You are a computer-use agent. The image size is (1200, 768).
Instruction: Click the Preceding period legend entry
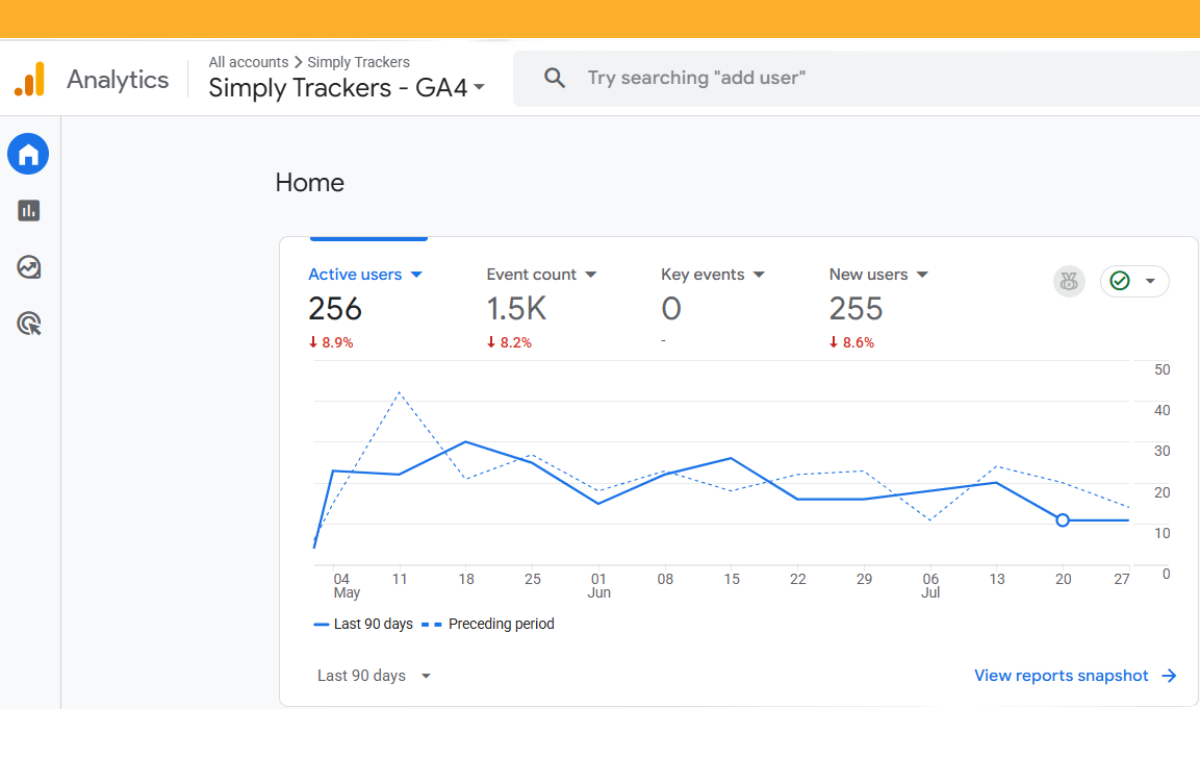(487, 624)
